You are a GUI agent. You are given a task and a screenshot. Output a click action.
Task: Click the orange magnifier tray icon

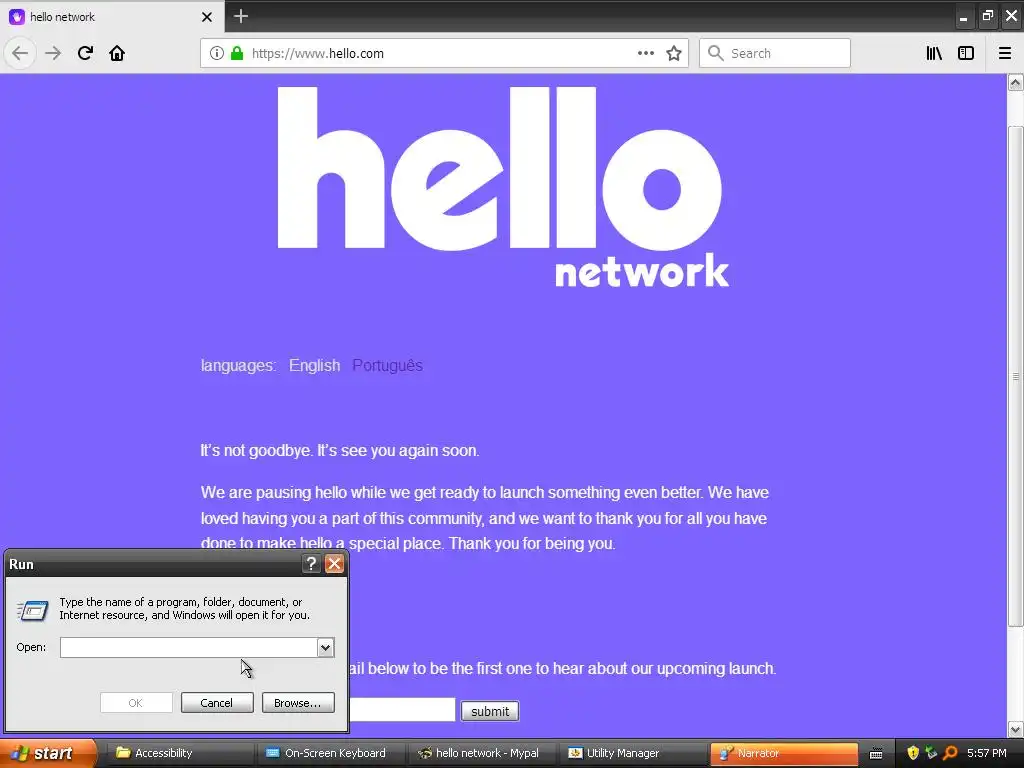coord(950,753)
